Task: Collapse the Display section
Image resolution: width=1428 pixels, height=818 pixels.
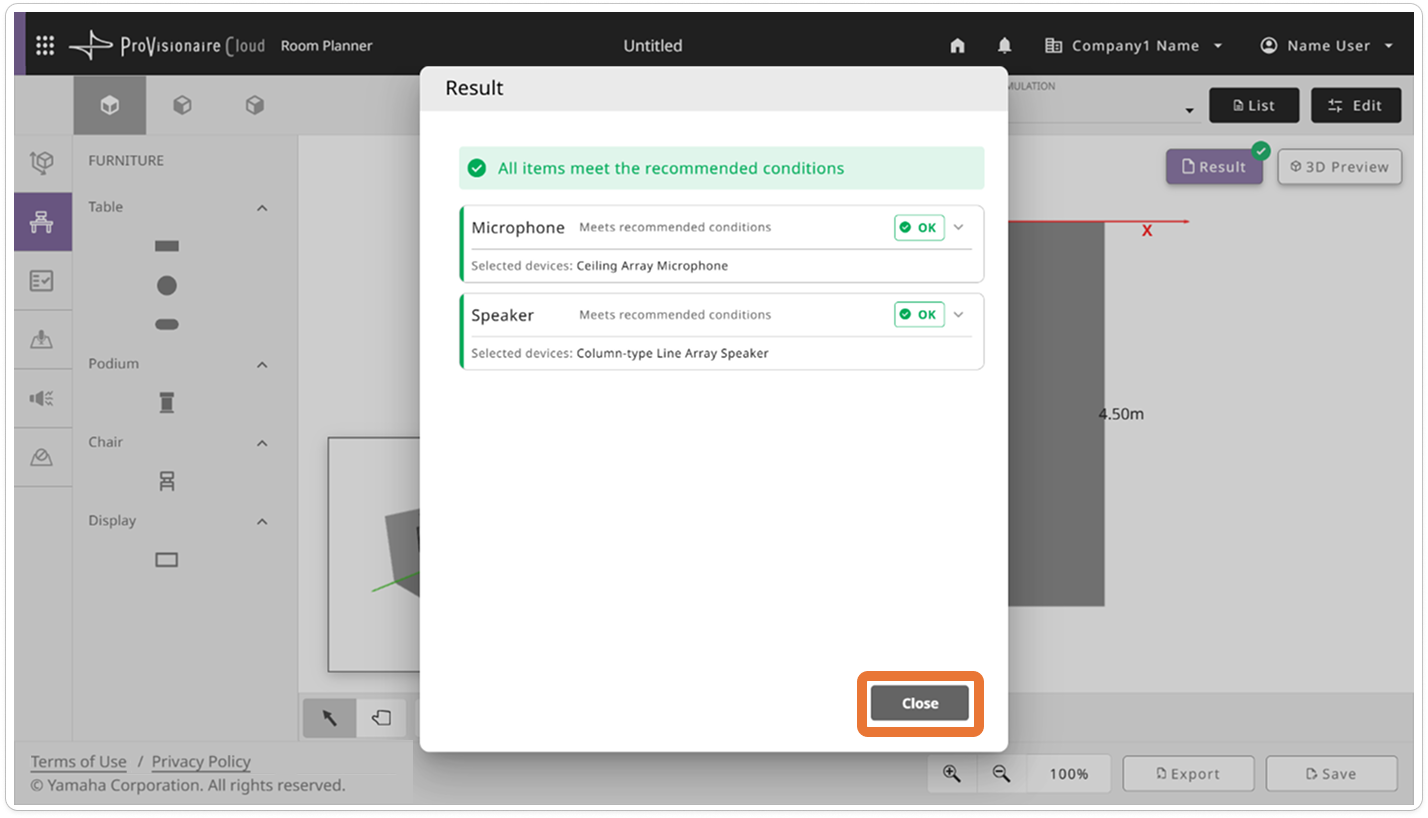Action: tap(262, 522)
